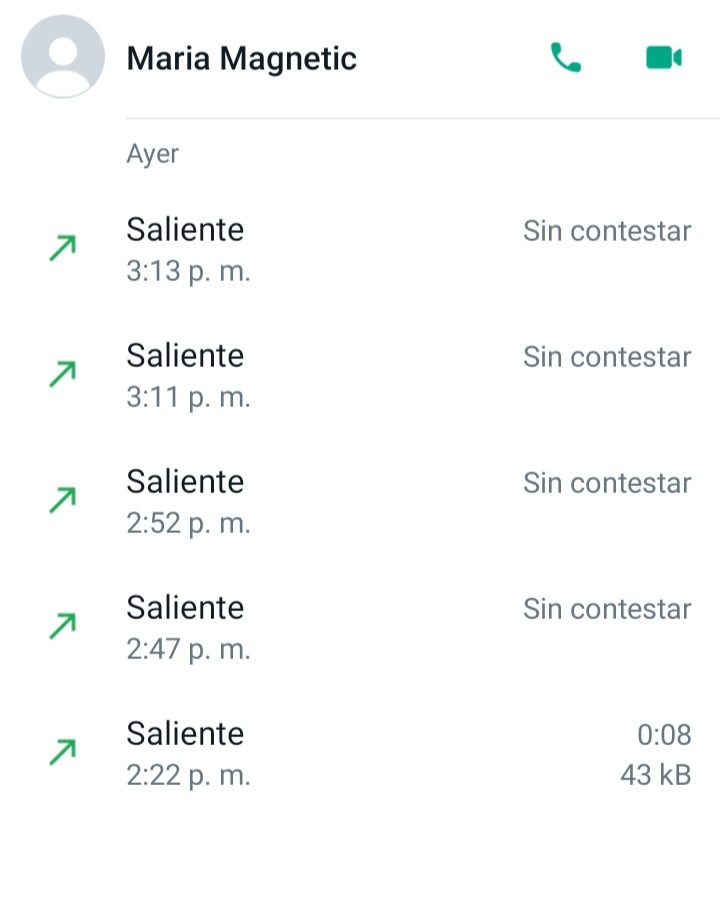This screenshot has height=914, width=720.
Task: Click Sin contestar status for 2:47 p. m. call
Action: [607, 609]
